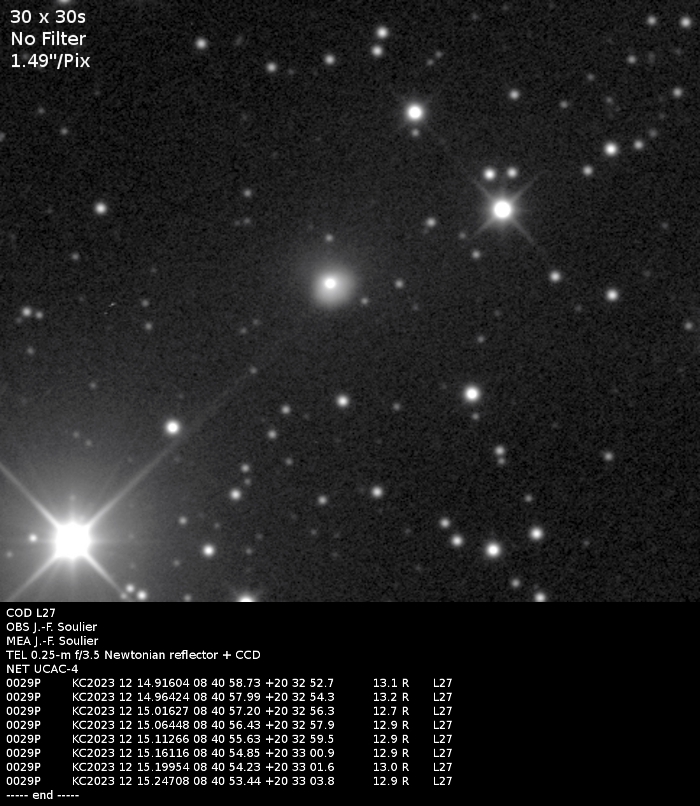Click the "----- end -----" line
Image resolution: width=700 pixels, height=806 pixels.
pyautogui.click(x=43, y=795)
